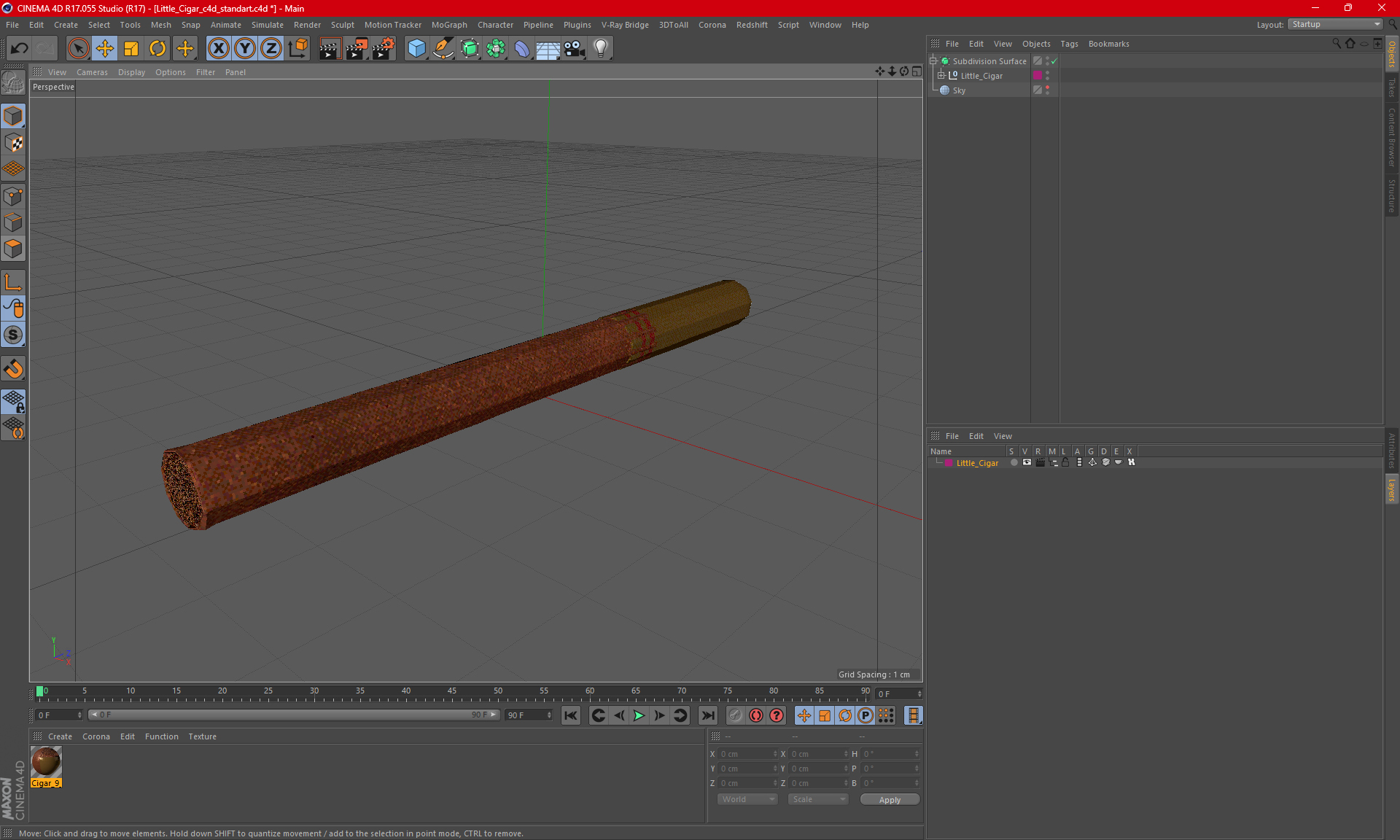Open Edit Render Settings icon

tap(384, 48)
